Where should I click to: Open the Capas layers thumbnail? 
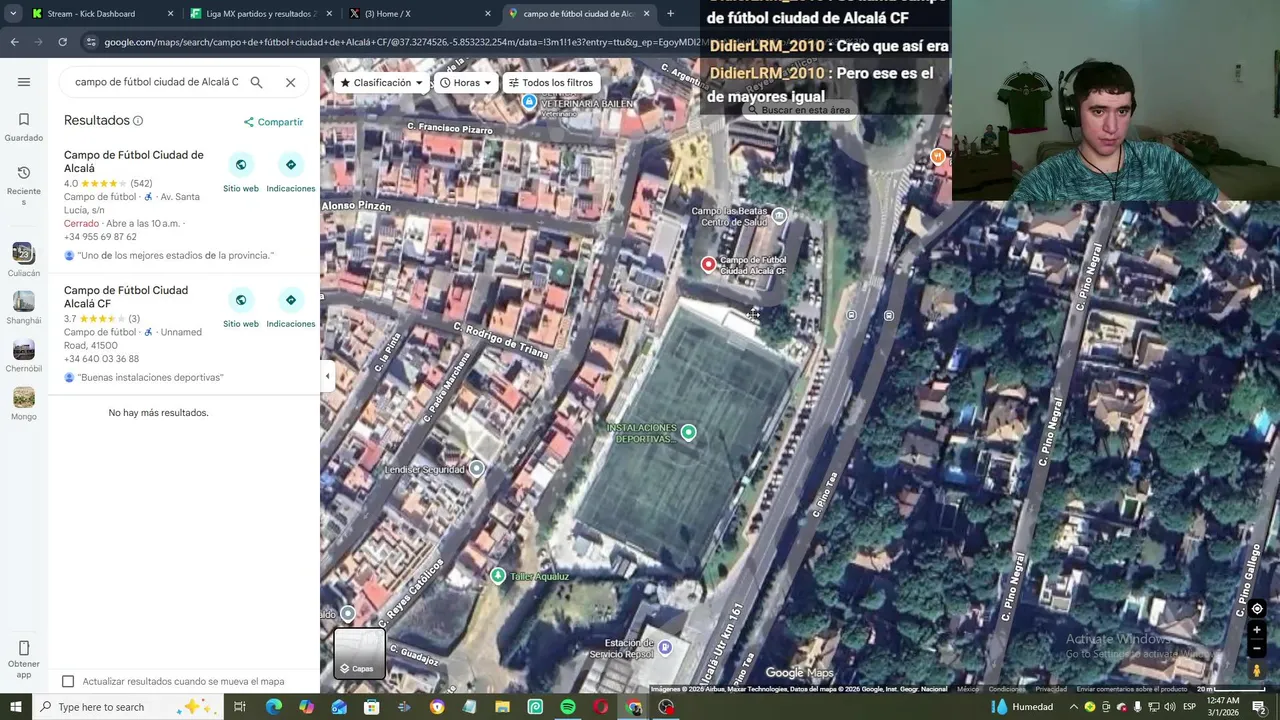tap(359, 653)
